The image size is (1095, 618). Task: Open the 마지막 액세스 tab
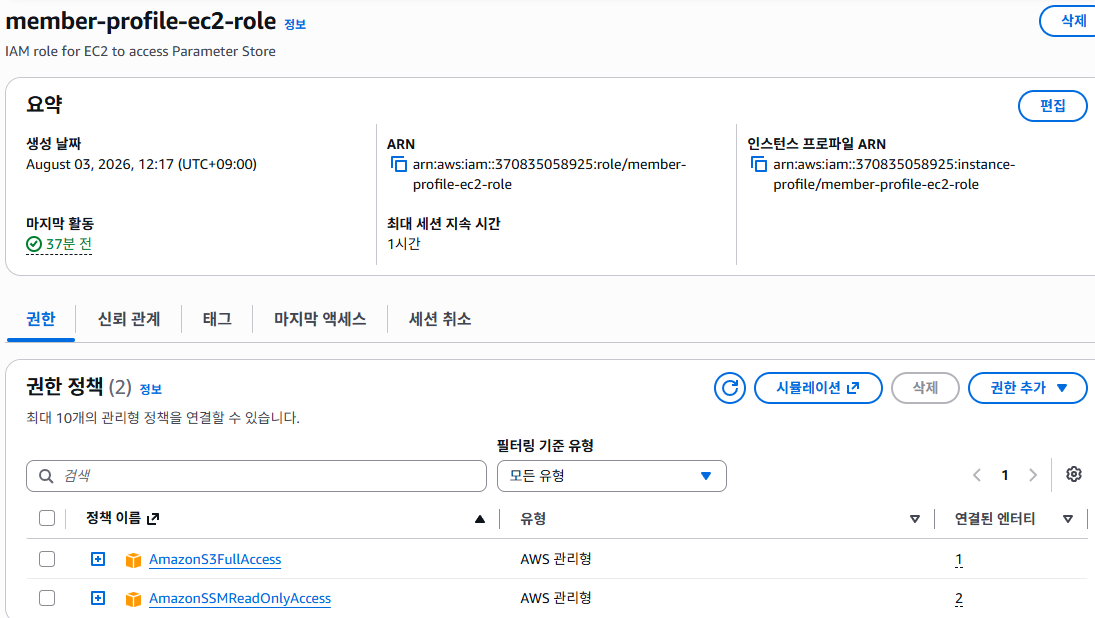(320, 319)
